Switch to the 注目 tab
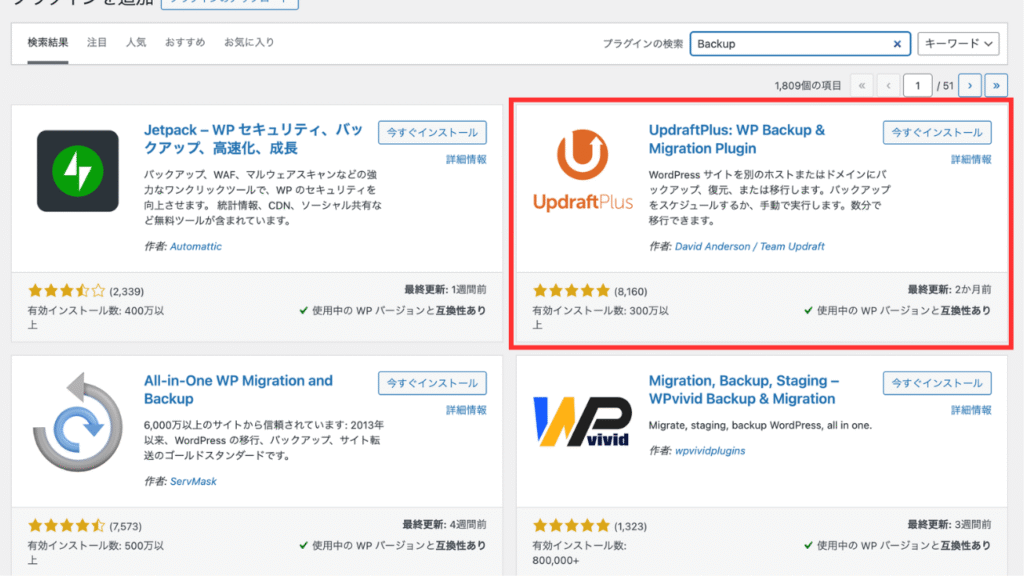 click(97, 43)
